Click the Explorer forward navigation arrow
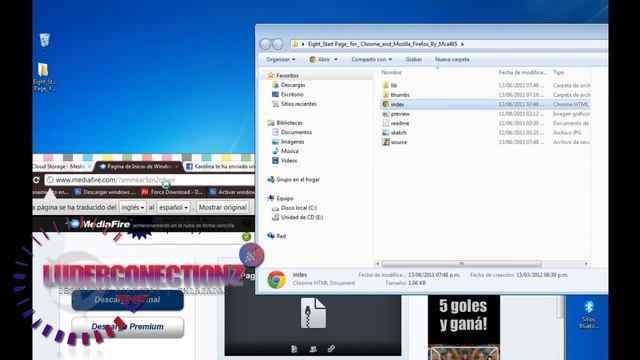This screenshot has height=360, width=640. (x=278, y=44)
